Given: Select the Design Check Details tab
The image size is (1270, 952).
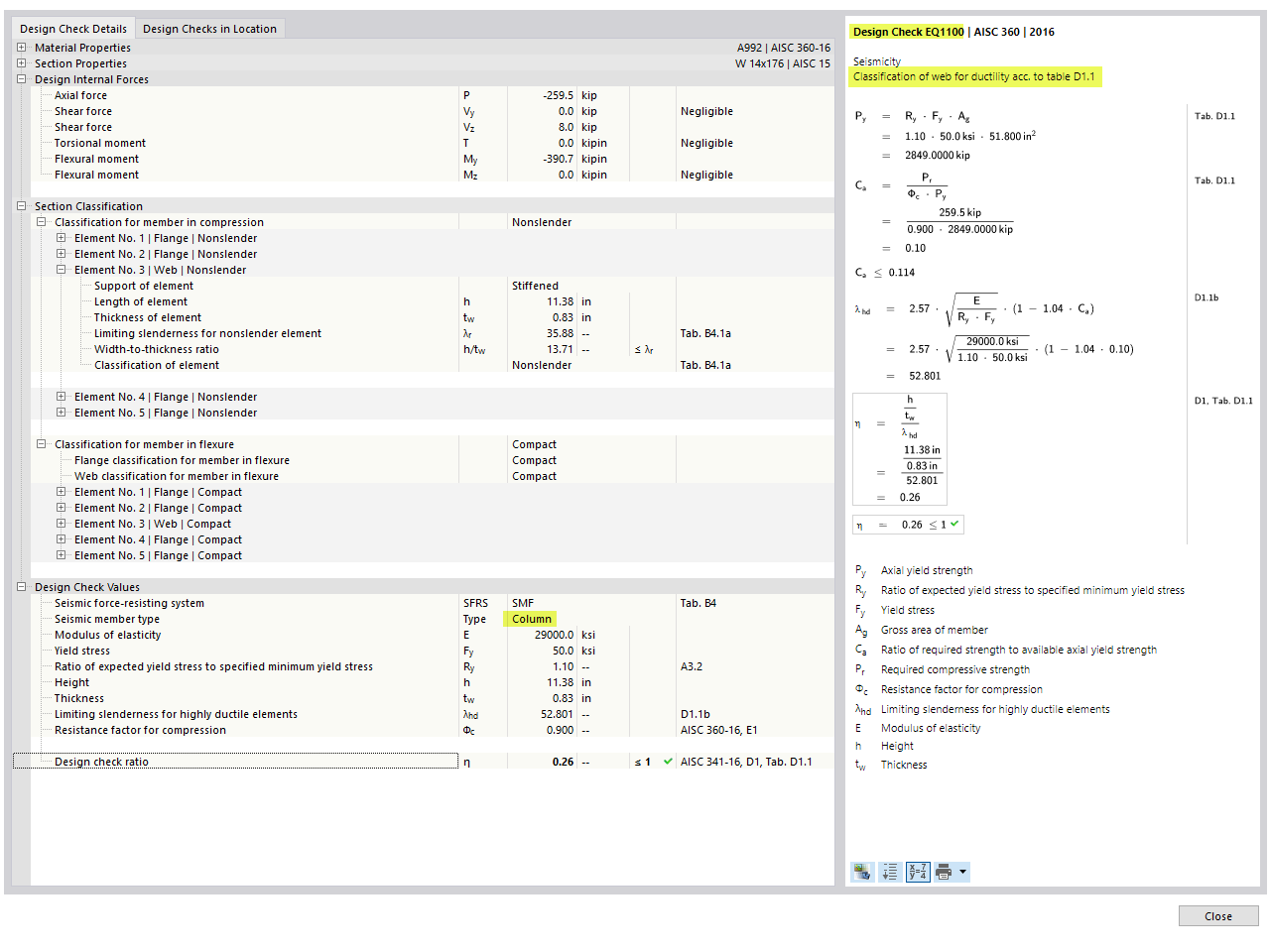Looking at the screenshot, I should [x=73, y=29].
